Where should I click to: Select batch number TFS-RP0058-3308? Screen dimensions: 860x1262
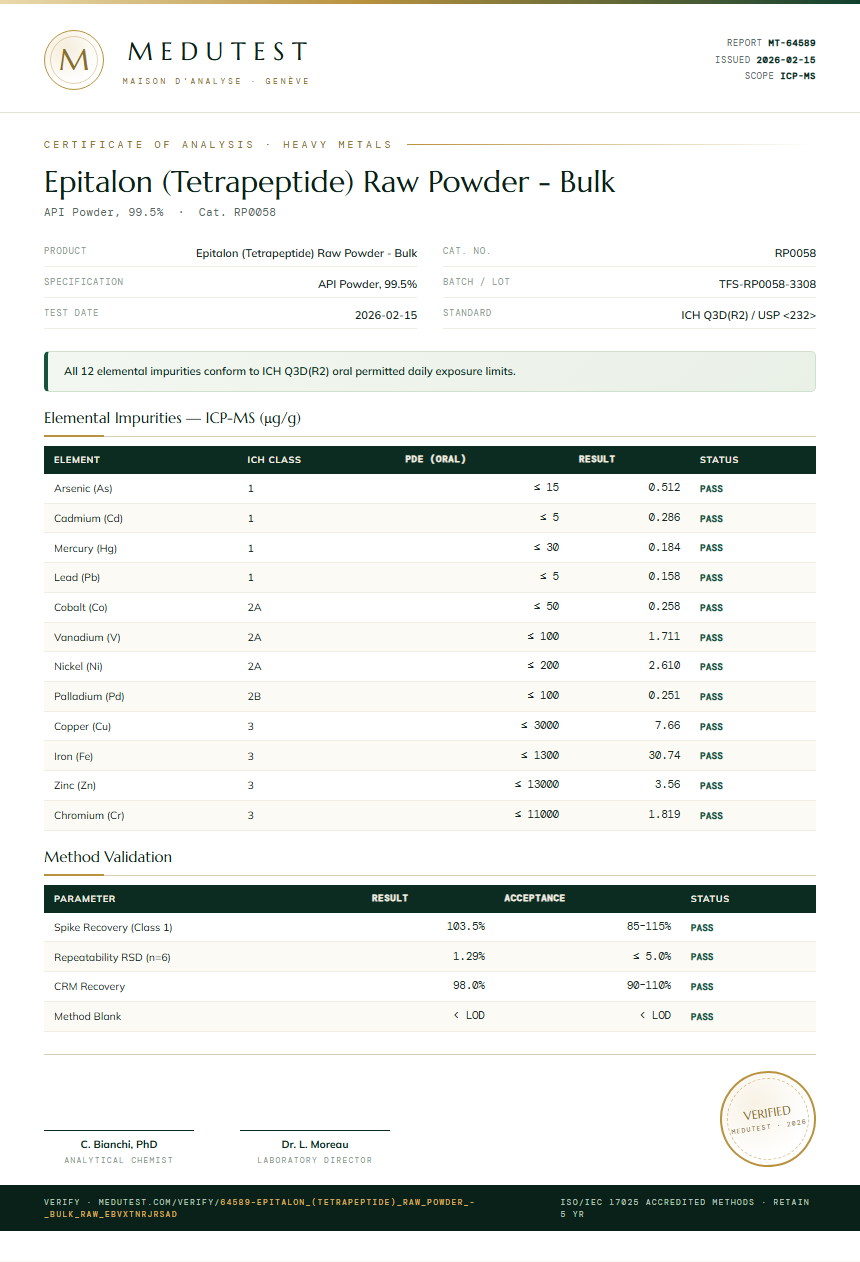coord(768,284)
